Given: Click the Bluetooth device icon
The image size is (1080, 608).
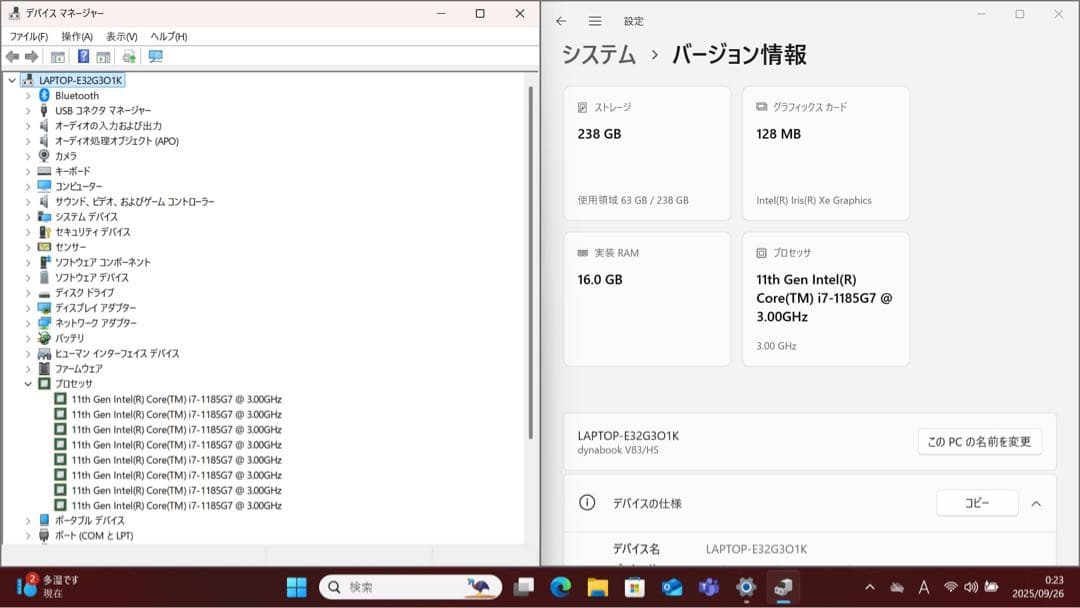Looking at the screenshot, I should point(44,95).
